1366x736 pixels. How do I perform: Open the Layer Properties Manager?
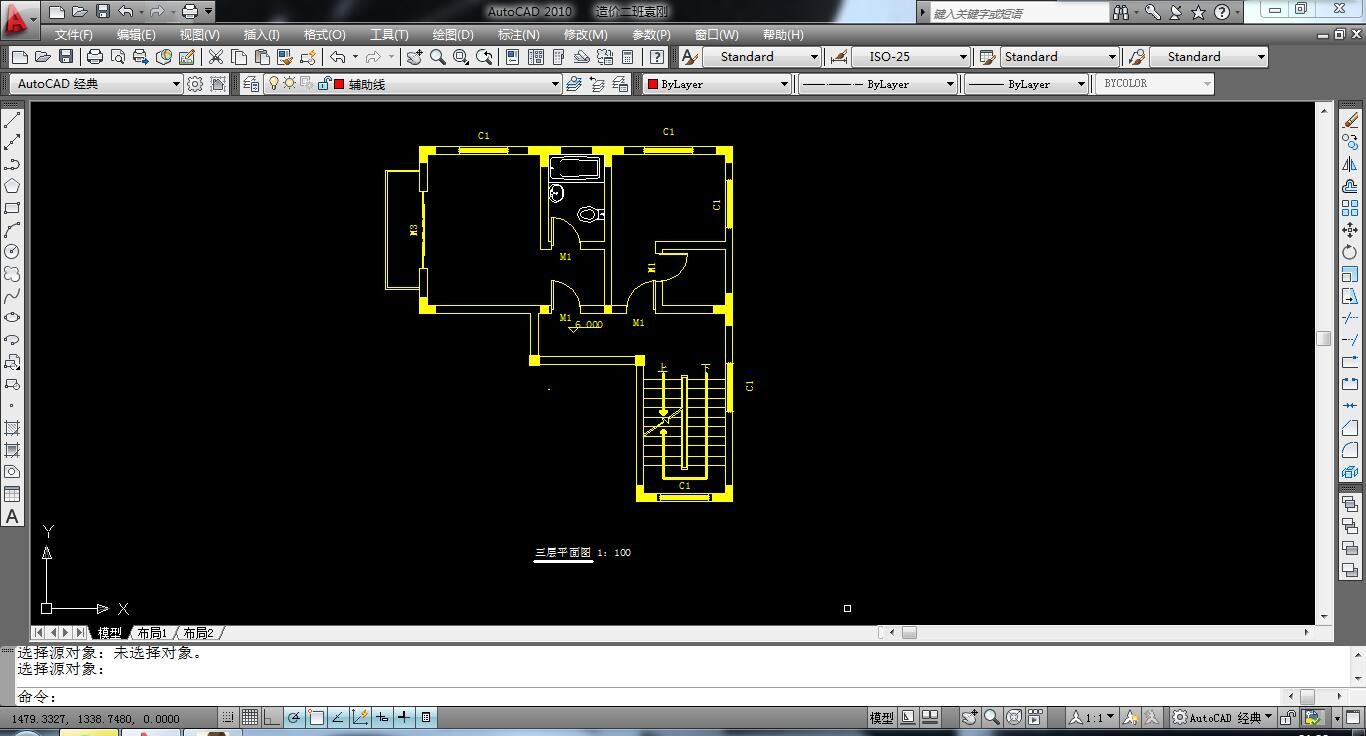coord(251,84)
